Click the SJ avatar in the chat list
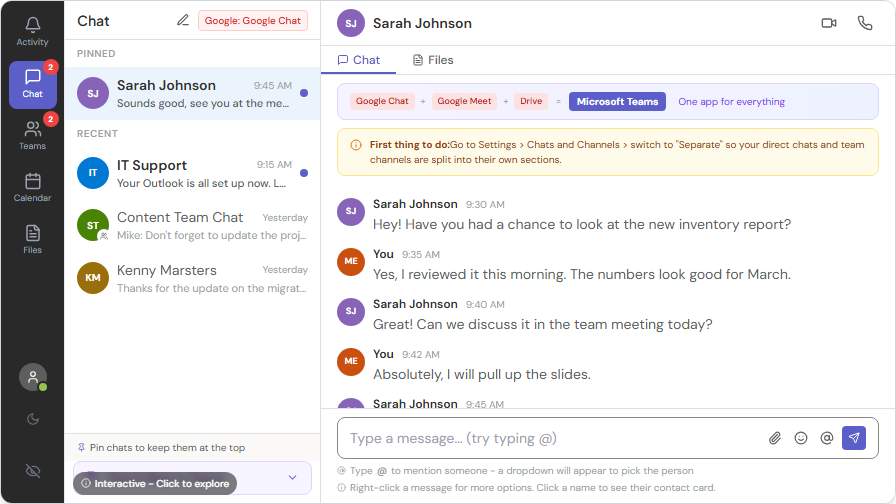This screenshot has height=504, width=896. pos(93,93)
